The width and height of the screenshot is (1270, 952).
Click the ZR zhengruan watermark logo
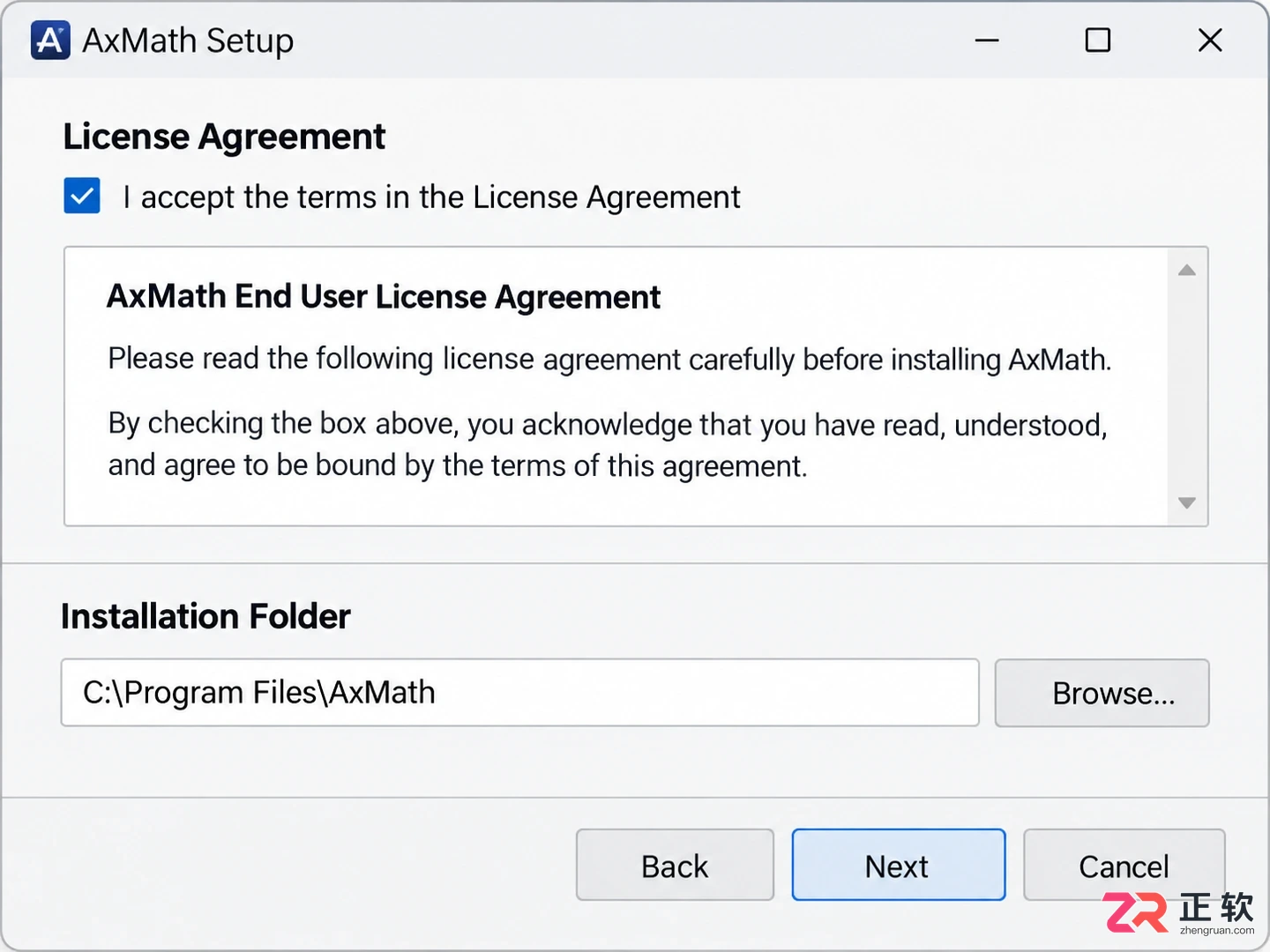click(1179, 912)
